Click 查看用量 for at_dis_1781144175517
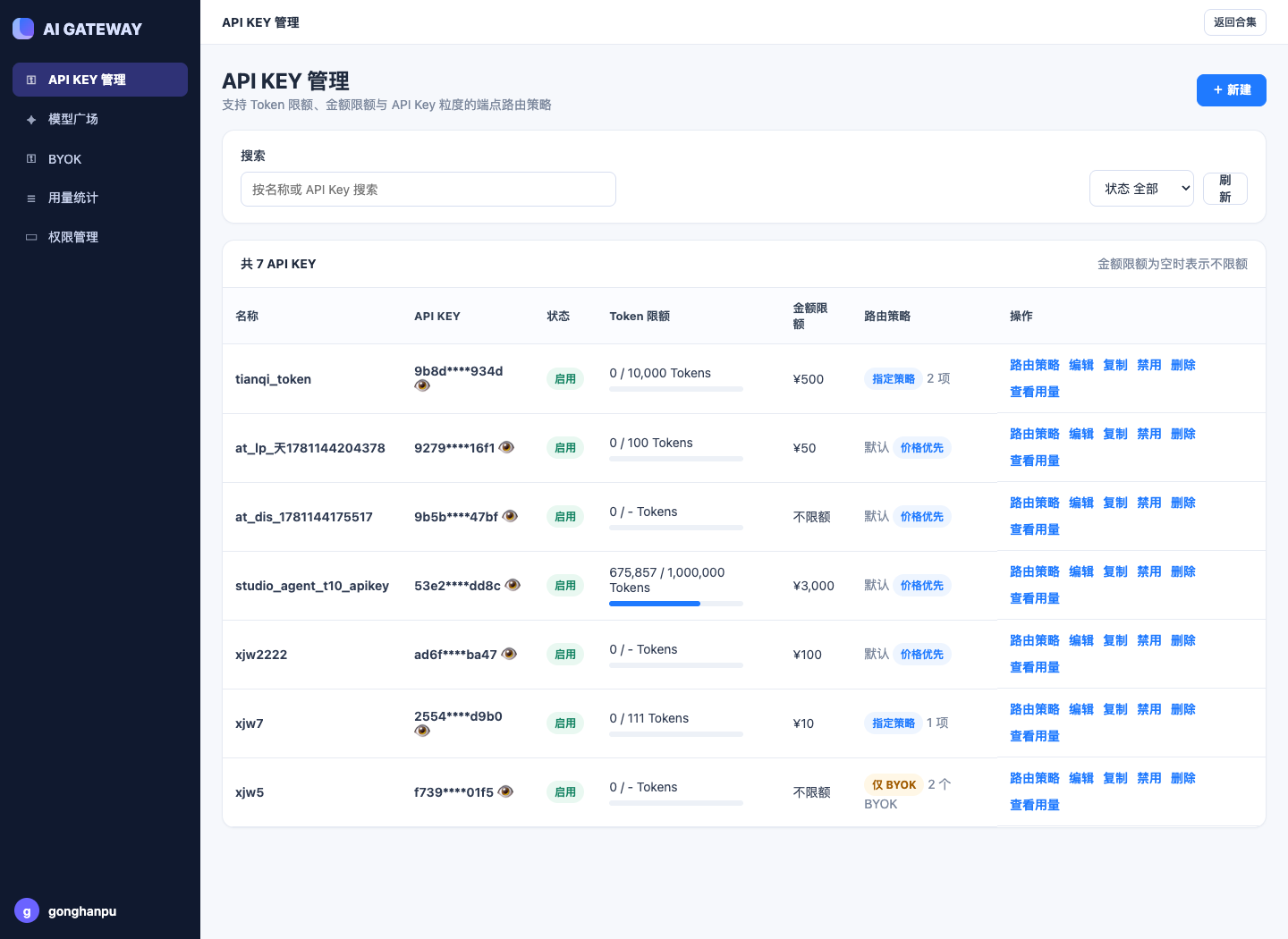 click(1035, 529)
